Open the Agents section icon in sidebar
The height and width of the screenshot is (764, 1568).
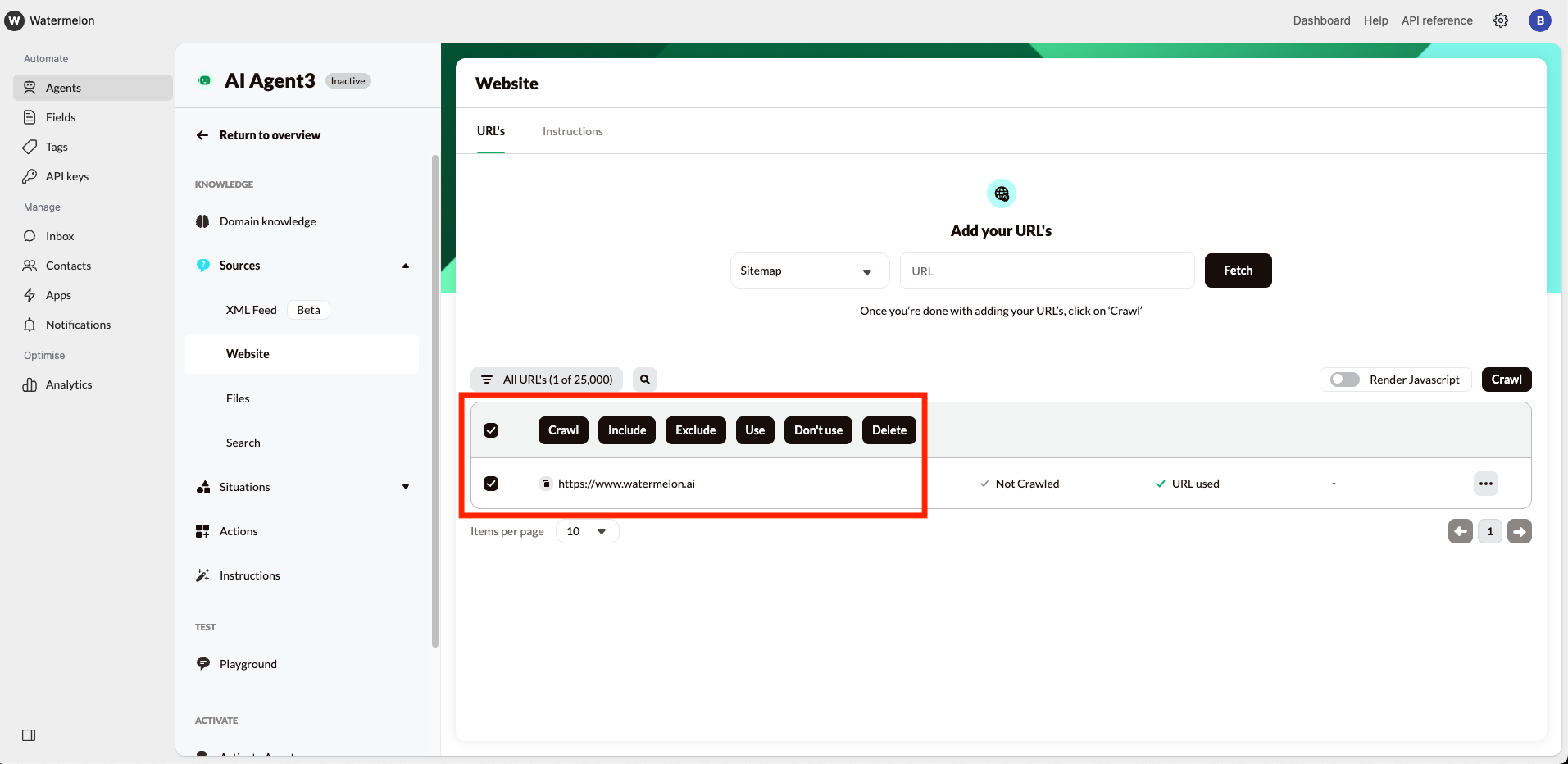click(x=30, y=87)
